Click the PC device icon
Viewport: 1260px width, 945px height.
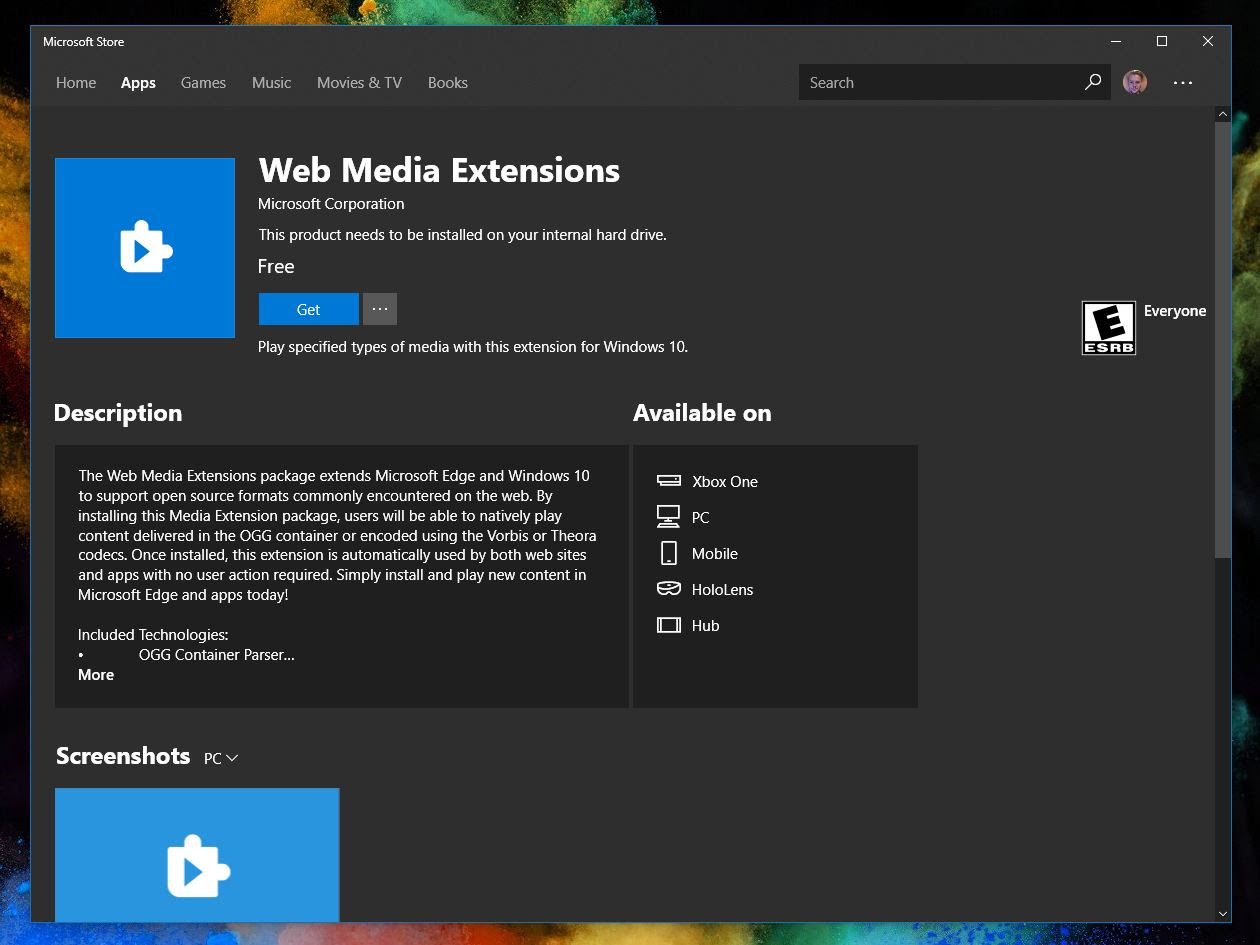[x=668, y=517]
